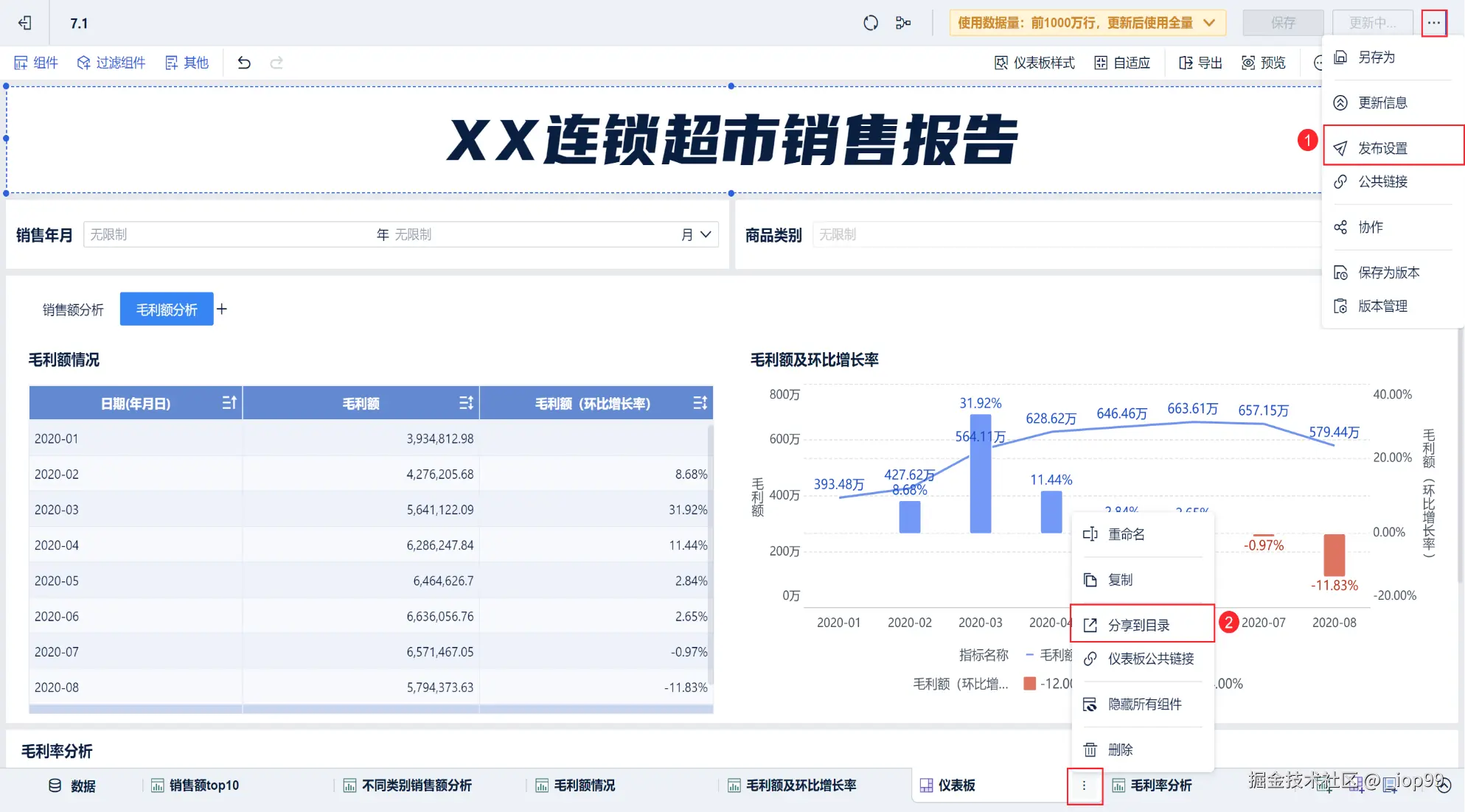This screenshot has height=812, width=1465.
Task: Open the 销售年月 month dropdown arrow
Action: click(x=706, y=234)
